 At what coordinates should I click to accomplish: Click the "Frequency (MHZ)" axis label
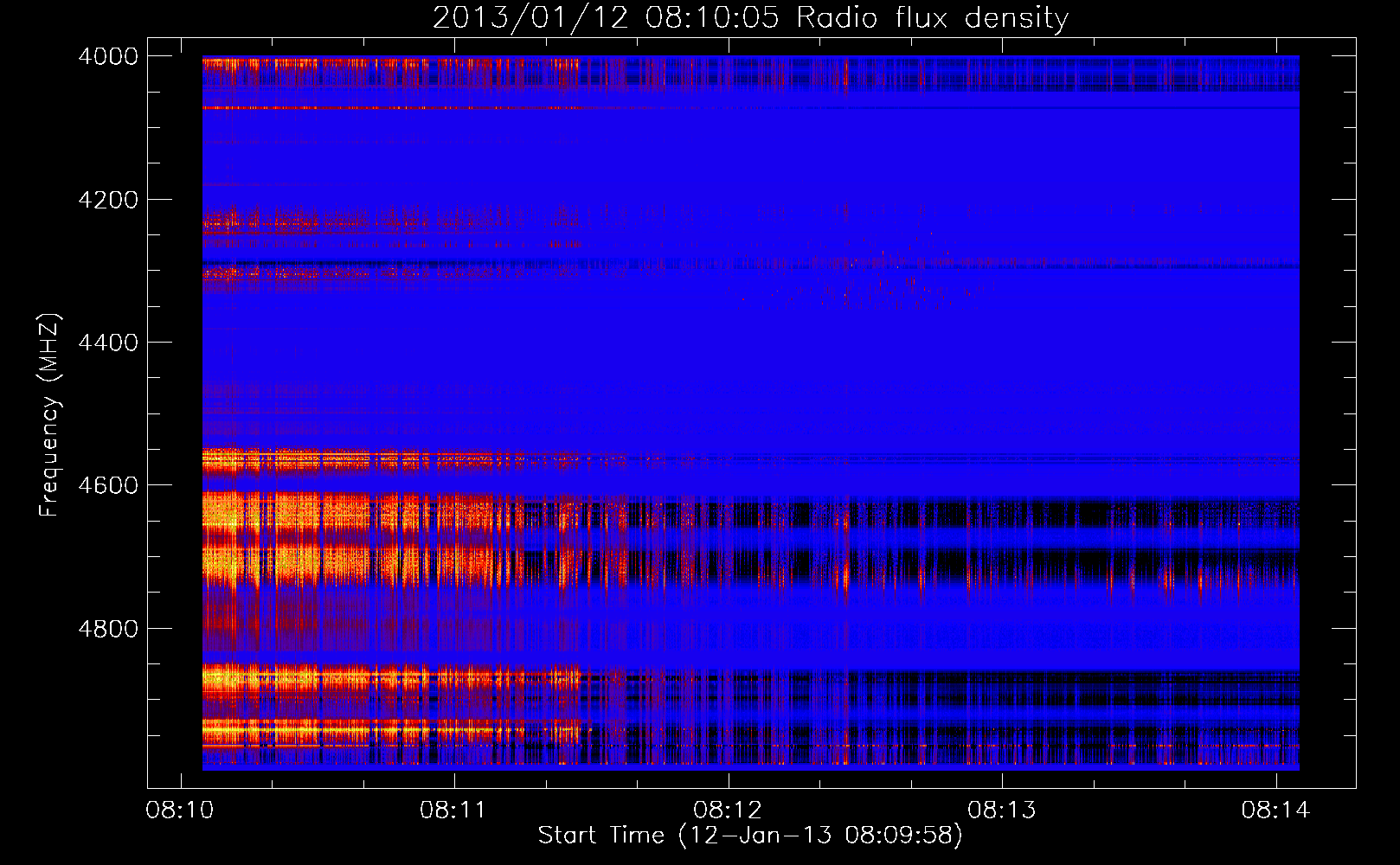(x=50, y=415)
